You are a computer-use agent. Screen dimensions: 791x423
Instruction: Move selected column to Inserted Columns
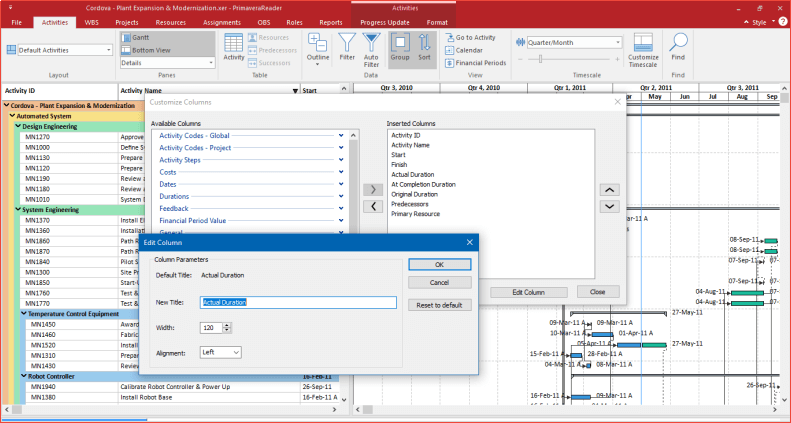click(x=373, y=190)
